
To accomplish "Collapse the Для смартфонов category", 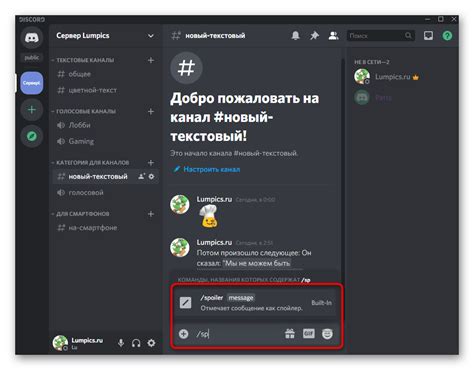I will pyautogui.click(x=83, y=214).
